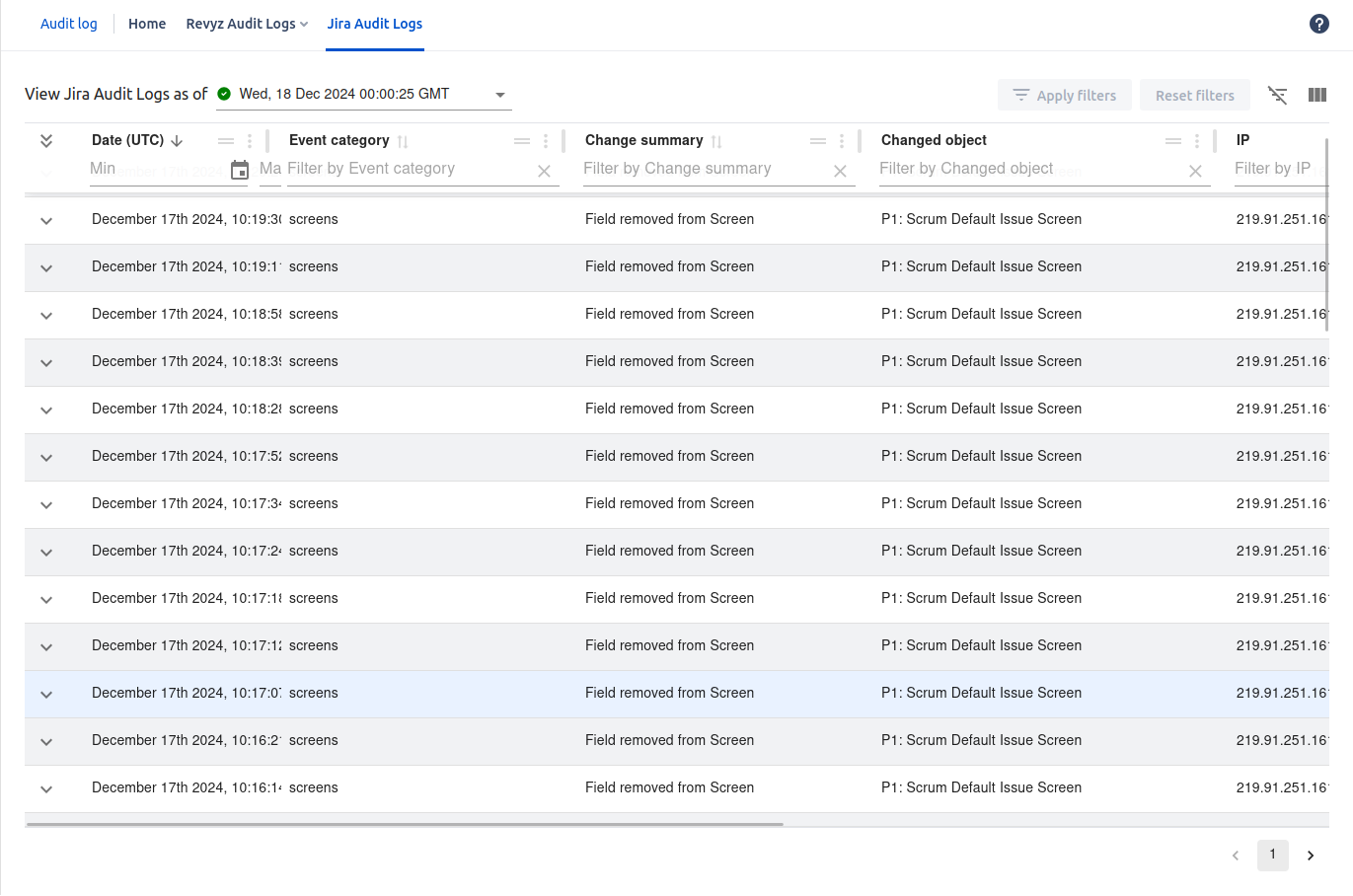Viewport: 1353px width, 896px height.
Task: Click Change summary column drag handle
Action: click(818, 141)
